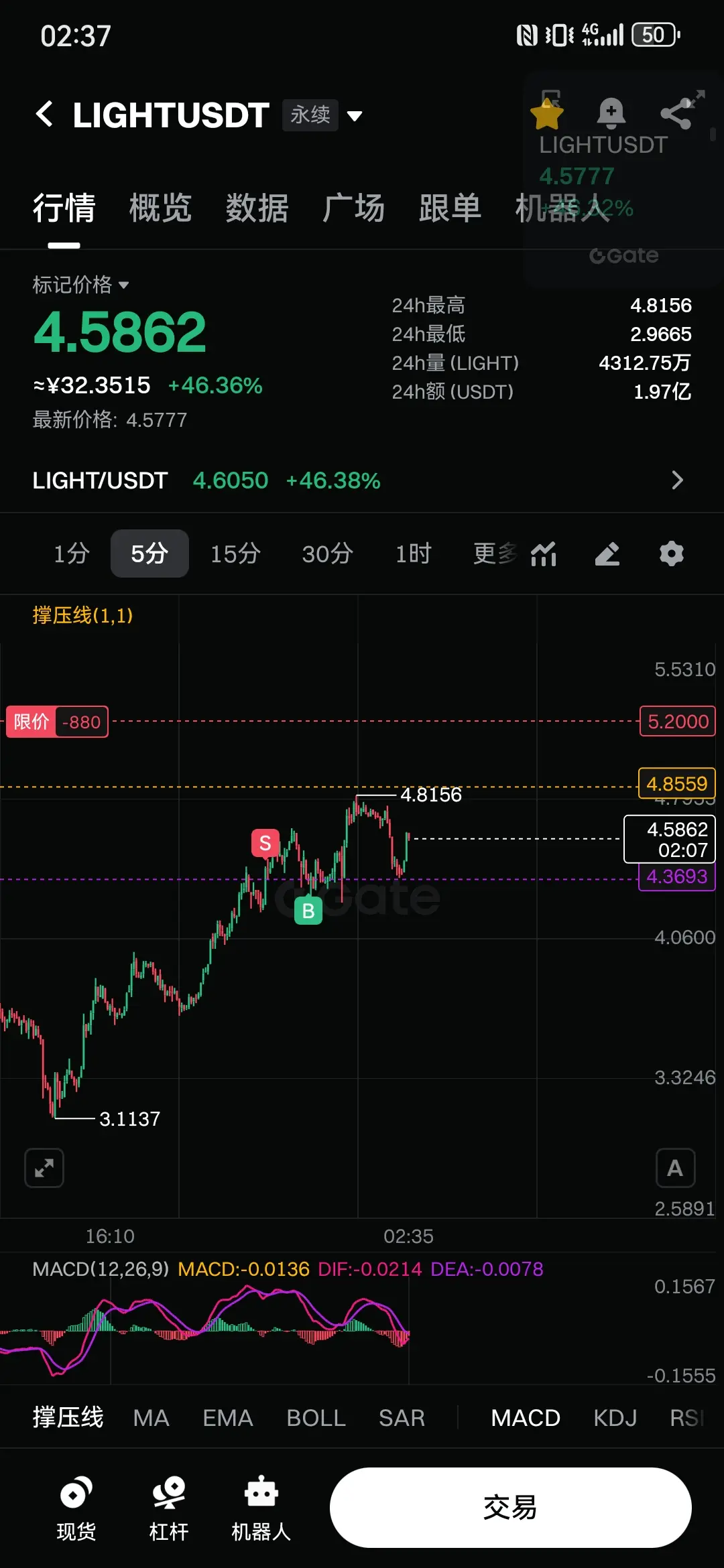Expand the LIGHT/USDT spot row chevron
The width and height of the screenshot is (724, 1568).
click(x=678, y=480)
